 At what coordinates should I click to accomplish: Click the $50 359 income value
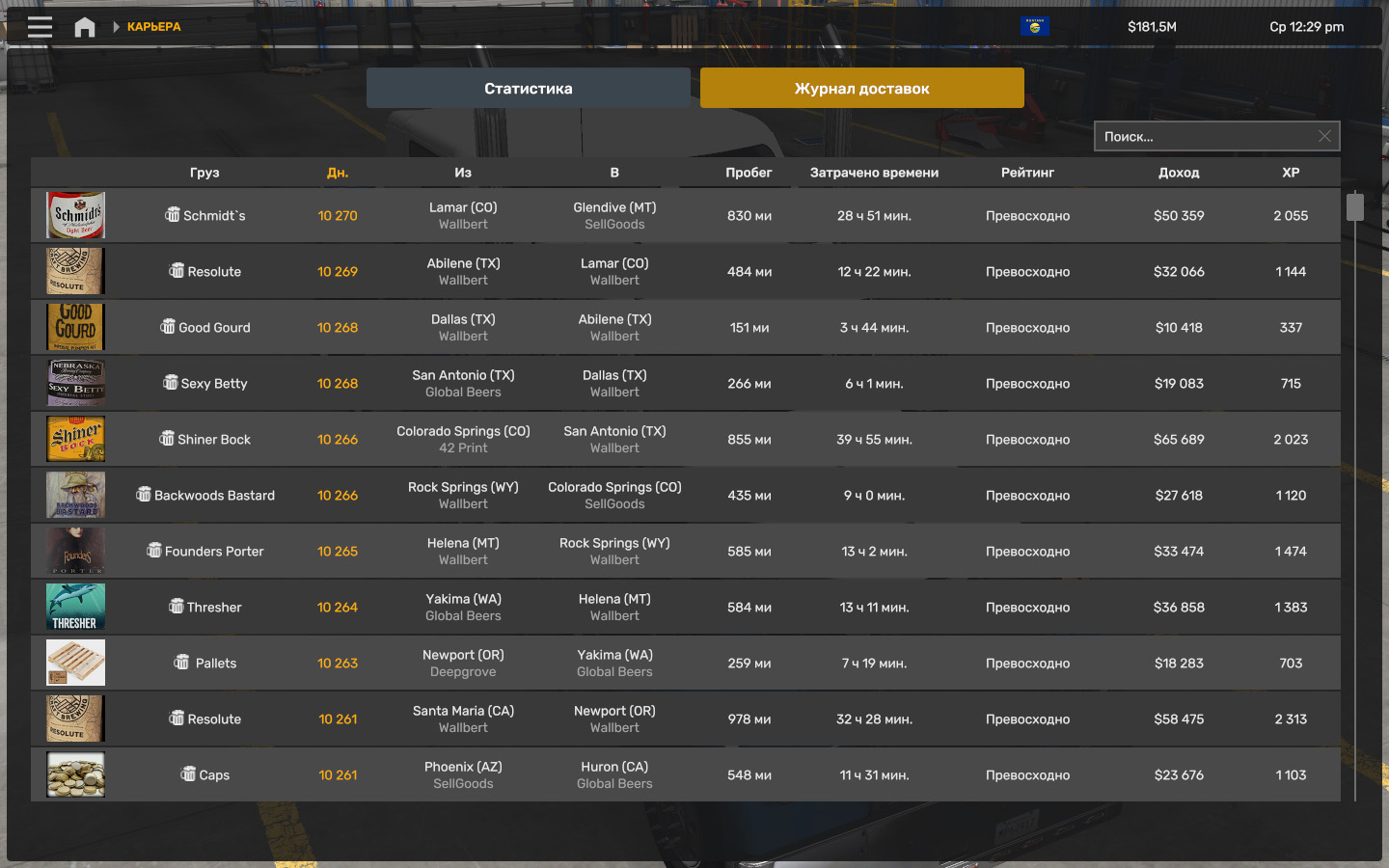(x=1179, y=215)
